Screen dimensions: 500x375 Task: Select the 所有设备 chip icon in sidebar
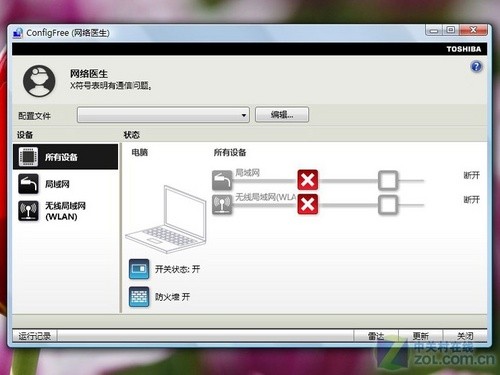coord(28,157)
